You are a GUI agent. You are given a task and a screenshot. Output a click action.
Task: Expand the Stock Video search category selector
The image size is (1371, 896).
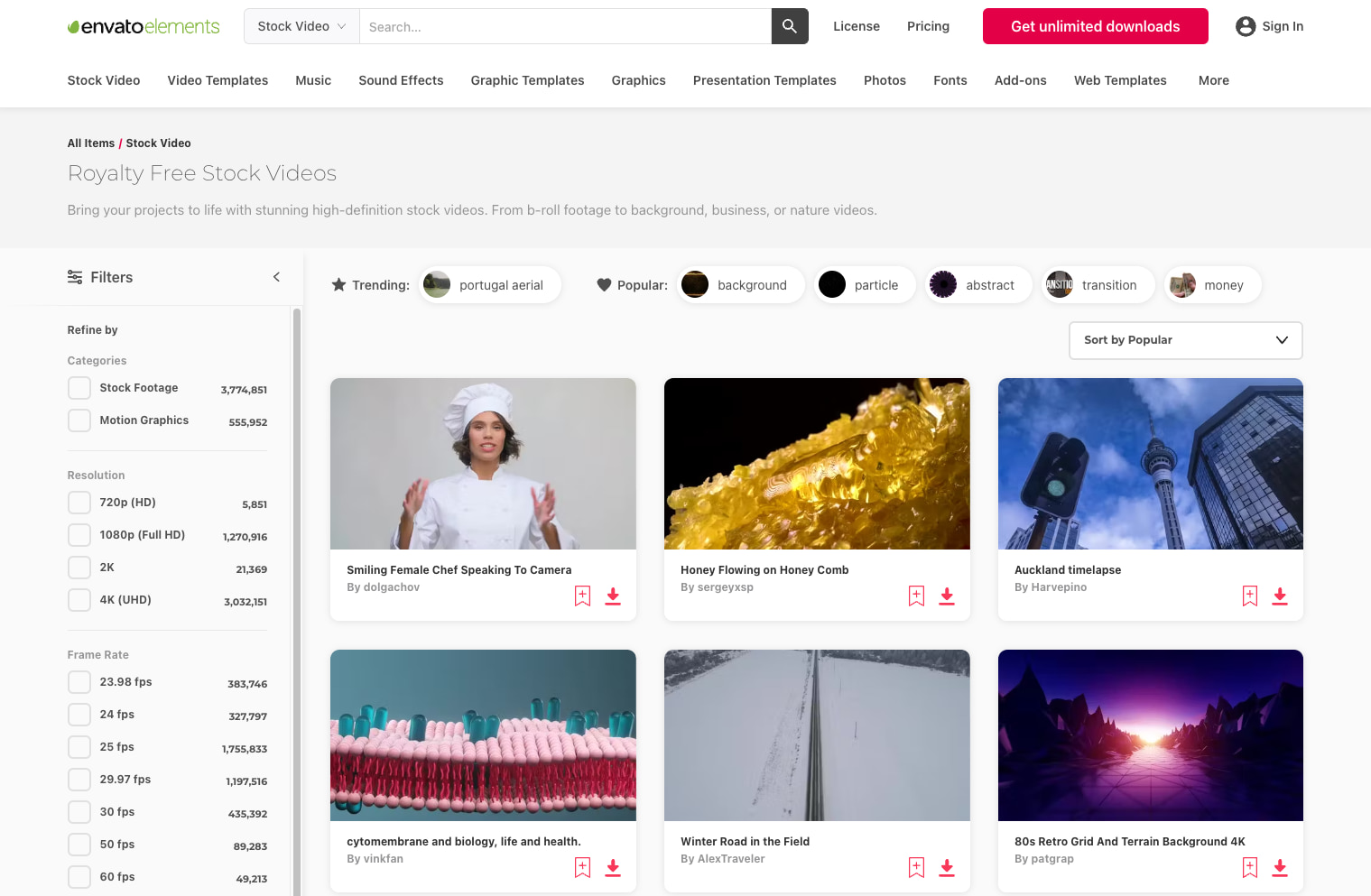tap(301, 26)
